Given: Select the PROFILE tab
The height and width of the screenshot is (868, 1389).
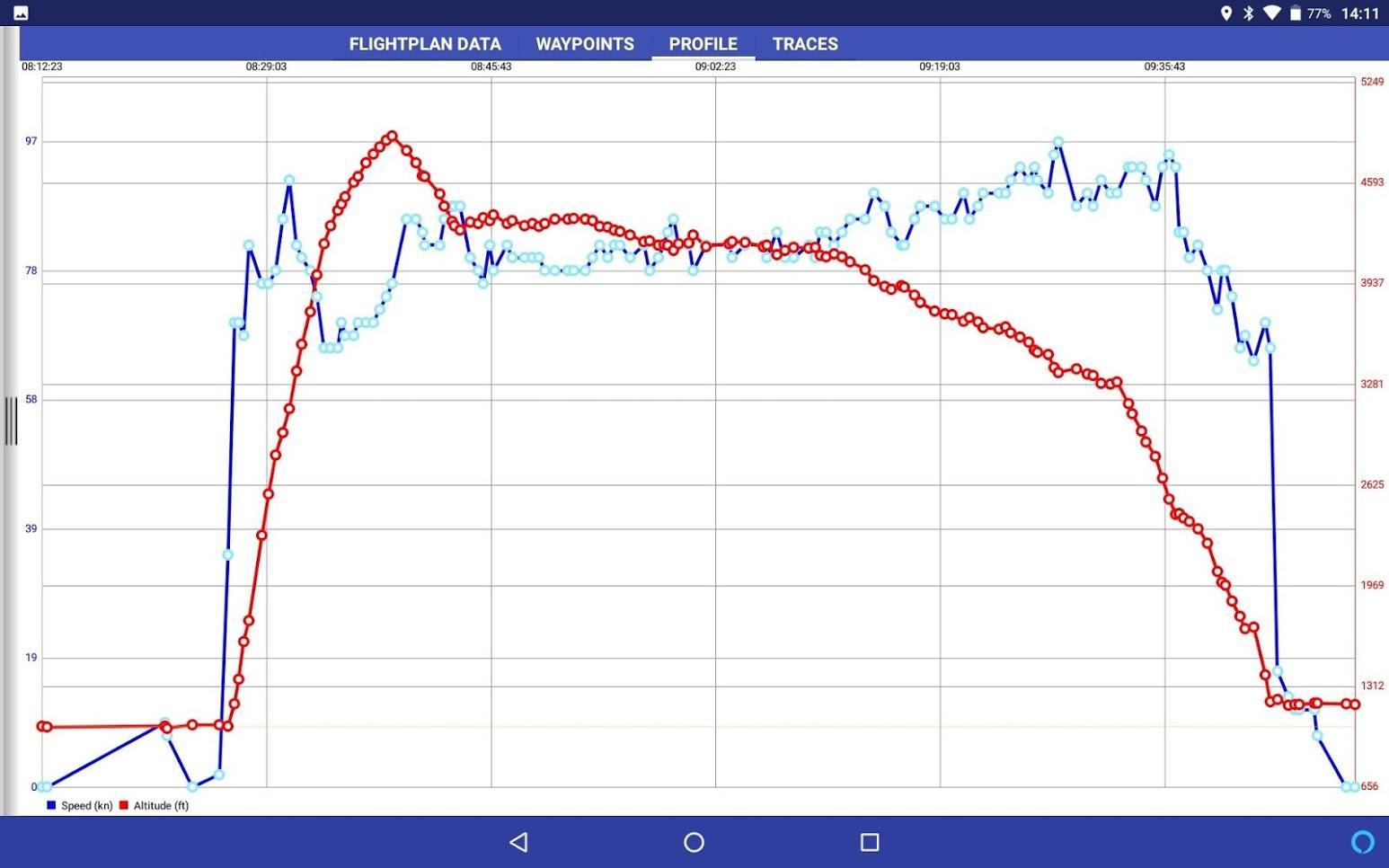Looking at the screenshot, I should click(x=703, y=44).
